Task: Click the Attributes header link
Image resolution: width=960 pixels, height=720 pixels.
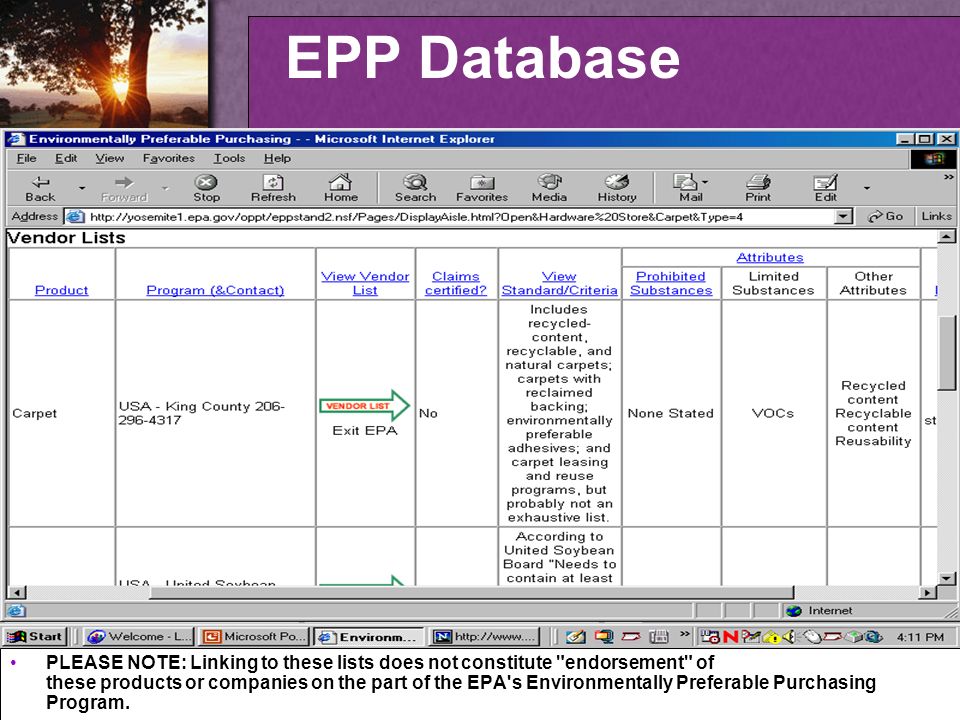Action: pos(770,258)
